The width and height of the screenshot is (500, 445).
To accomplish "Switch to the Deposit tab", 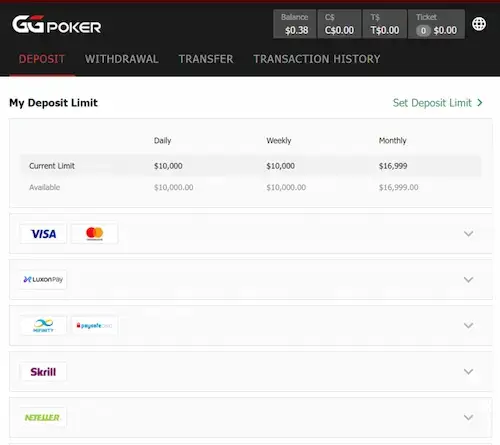I will click(x=42, y=59).
